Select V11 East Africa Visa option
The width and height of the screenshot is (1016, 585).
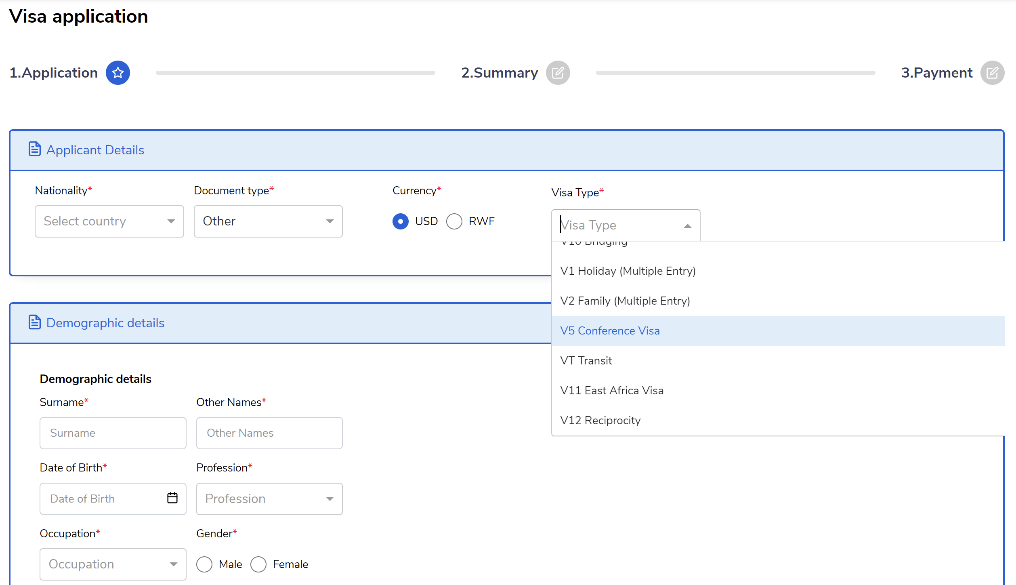(612, 390)
